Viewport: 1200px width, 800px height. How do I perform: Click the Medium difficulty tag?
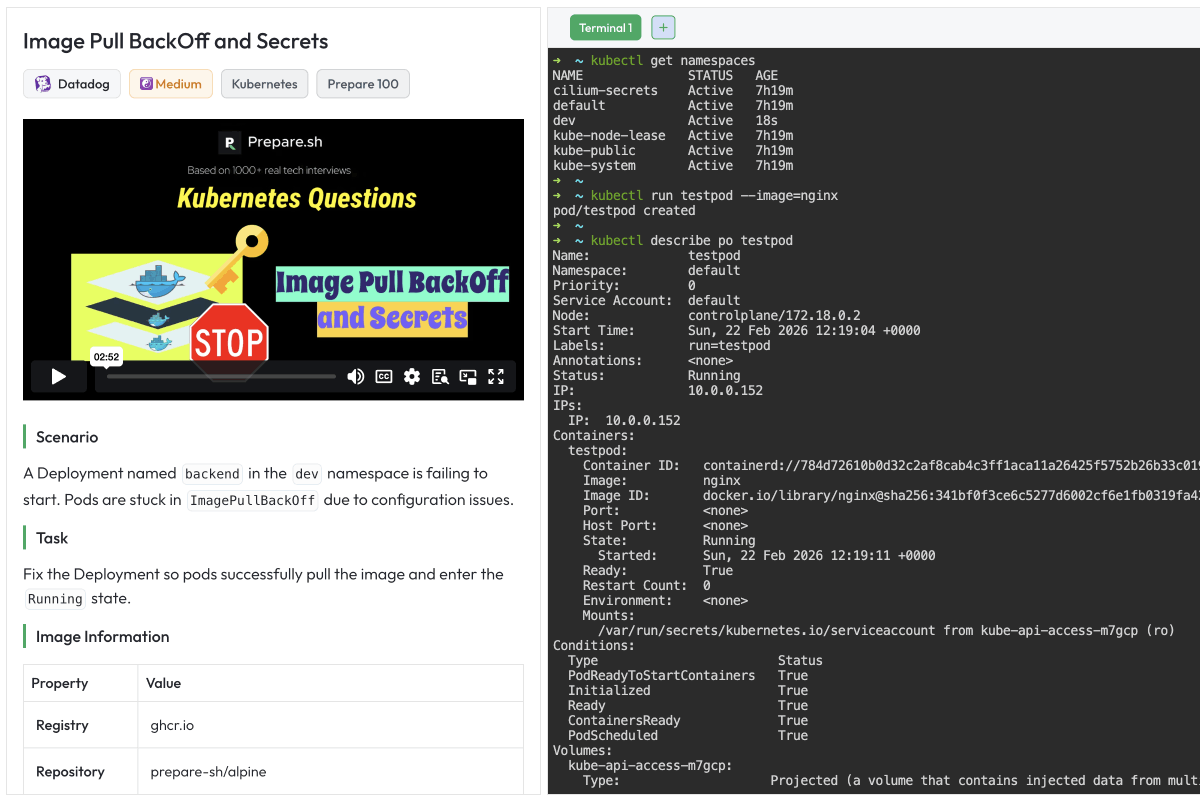171,84
